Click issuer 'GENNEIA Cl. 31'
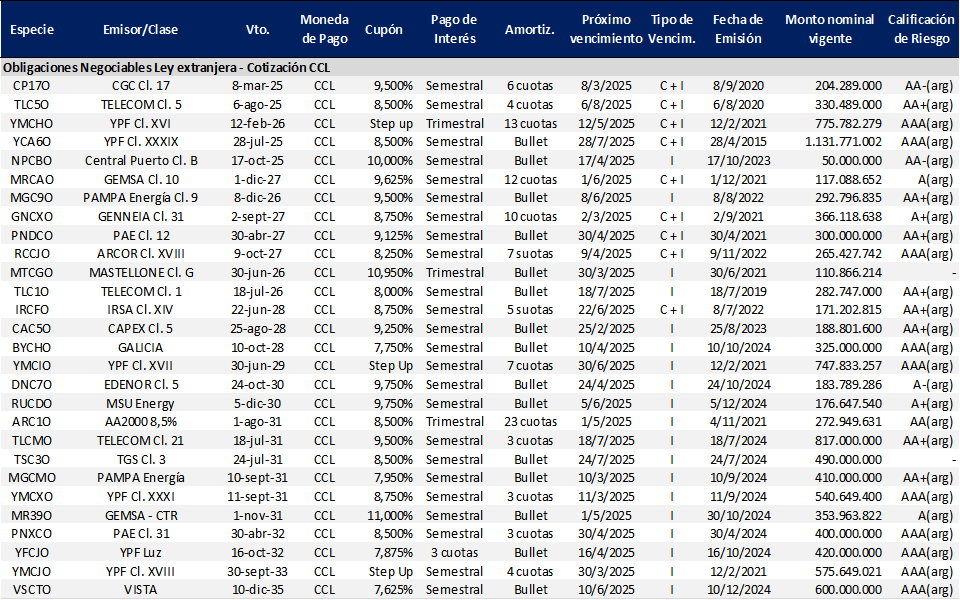 pos(141,217)
